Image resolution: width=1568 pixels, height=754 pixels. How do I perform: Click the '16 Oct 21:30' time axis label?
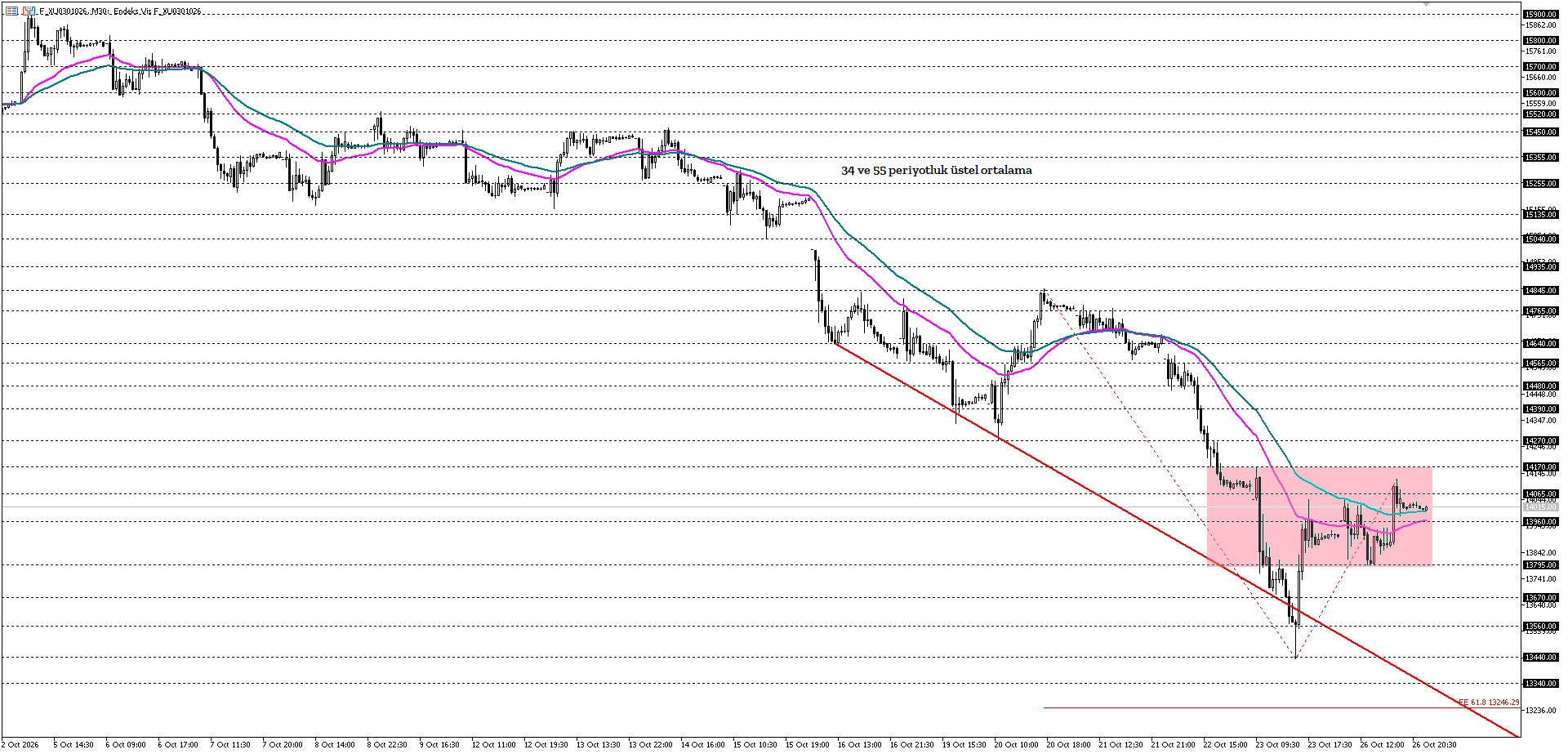[911, 745]
